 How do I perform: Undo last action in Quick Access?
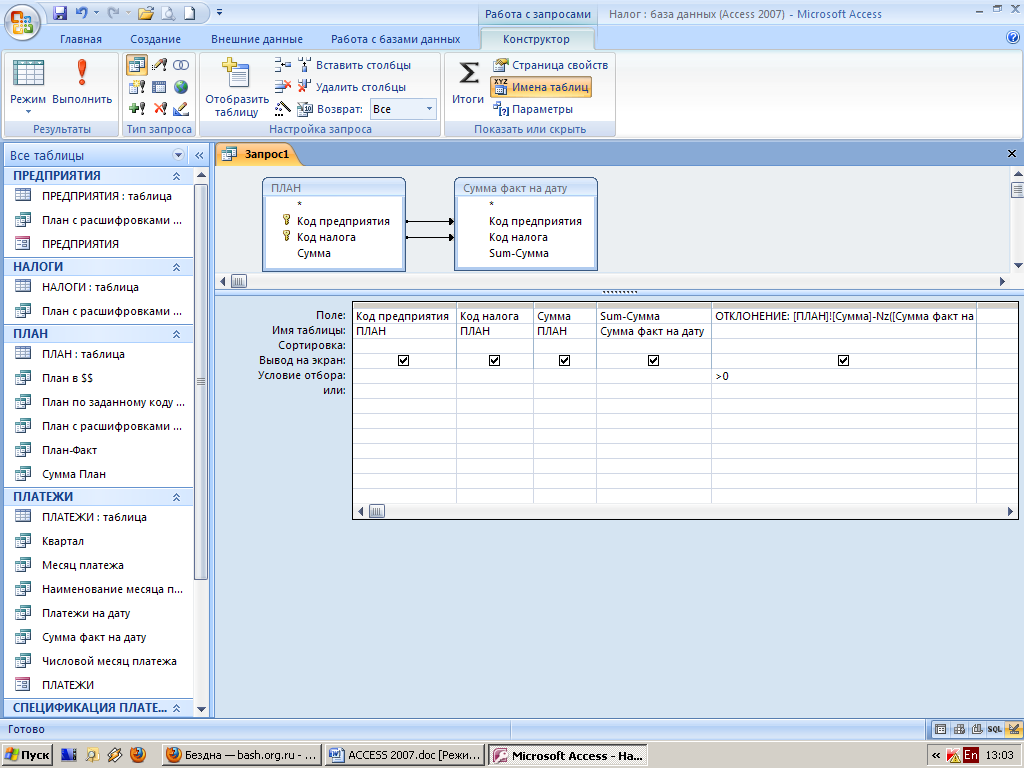(81, 12)
